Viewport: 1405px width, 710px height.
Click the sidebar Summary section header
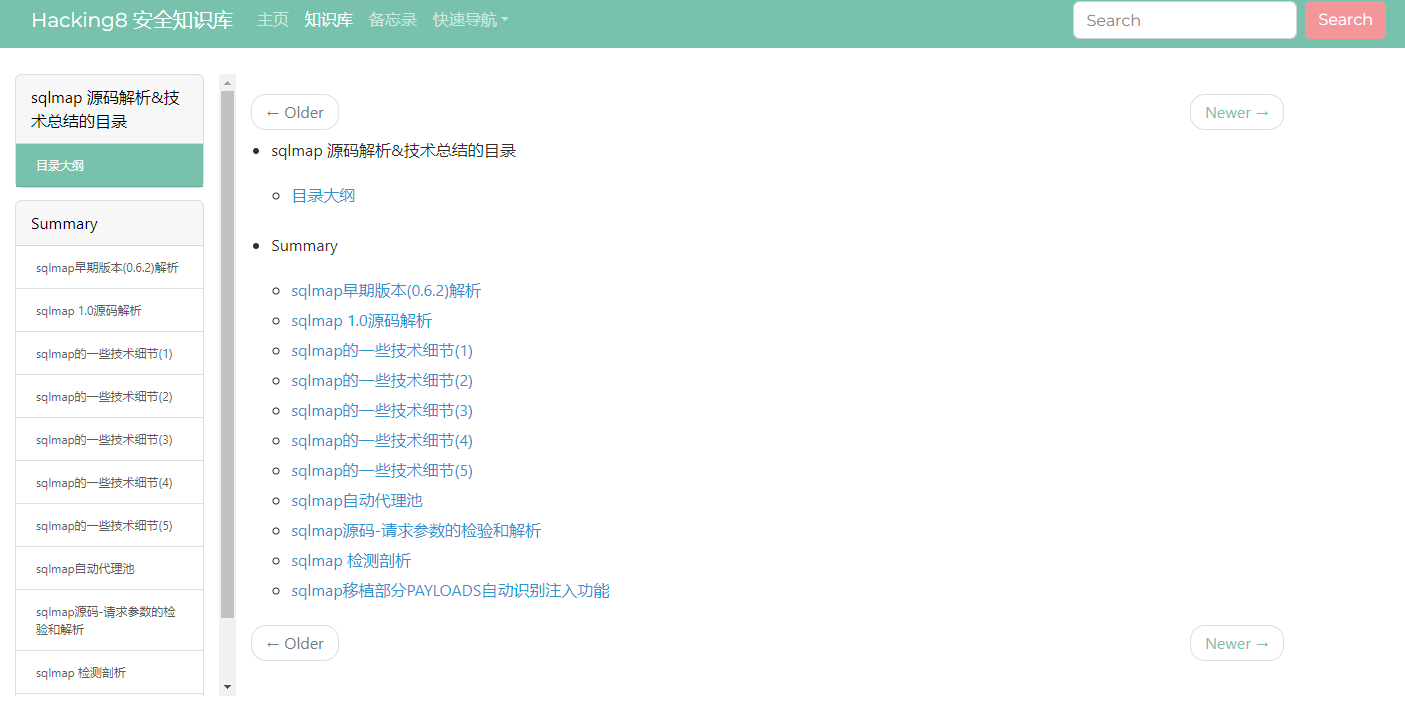point(109,223)
